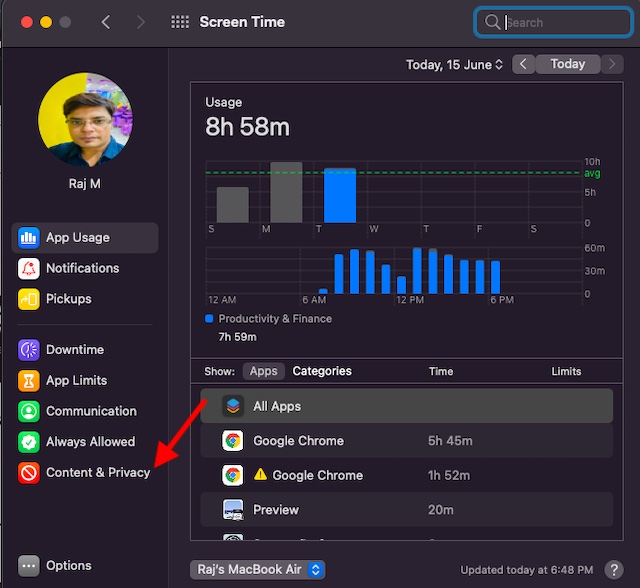Open the App Limits hourglass icon

pos(29,380)
